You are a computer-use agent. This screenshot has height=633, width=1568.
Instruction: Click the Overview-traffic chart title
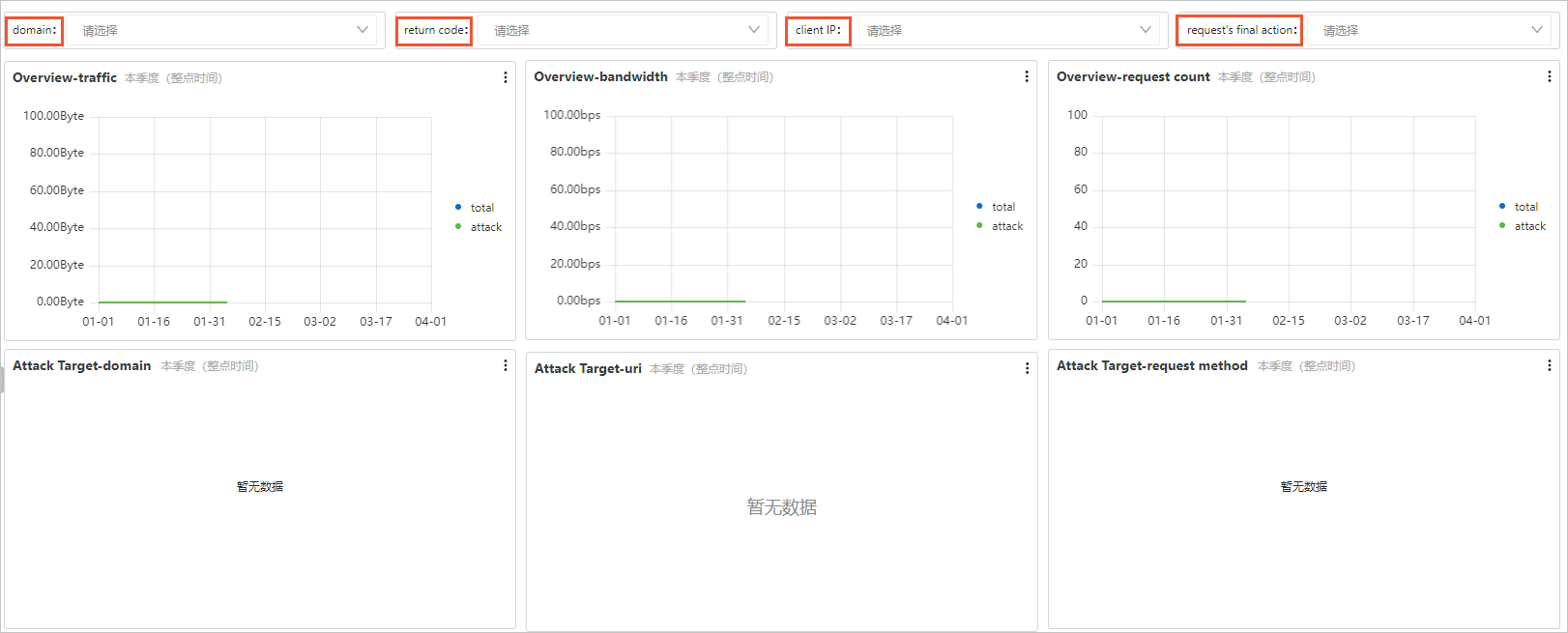coord(65,77)
